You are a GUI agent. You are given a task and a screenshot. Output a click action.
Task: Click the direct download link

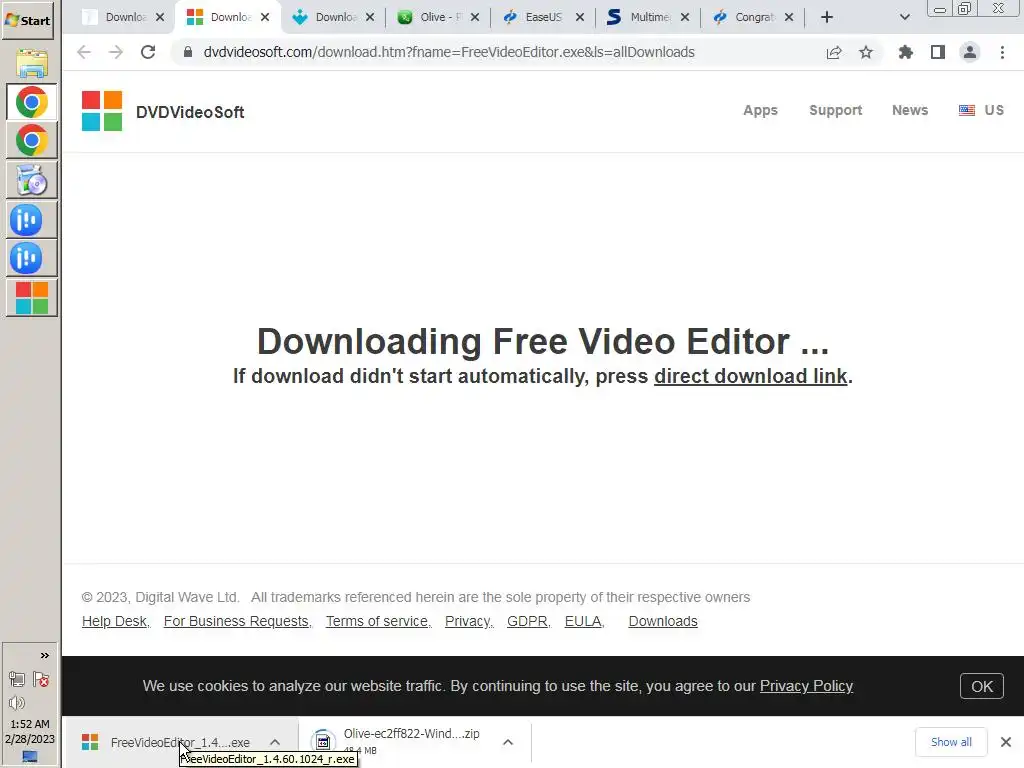750,376
